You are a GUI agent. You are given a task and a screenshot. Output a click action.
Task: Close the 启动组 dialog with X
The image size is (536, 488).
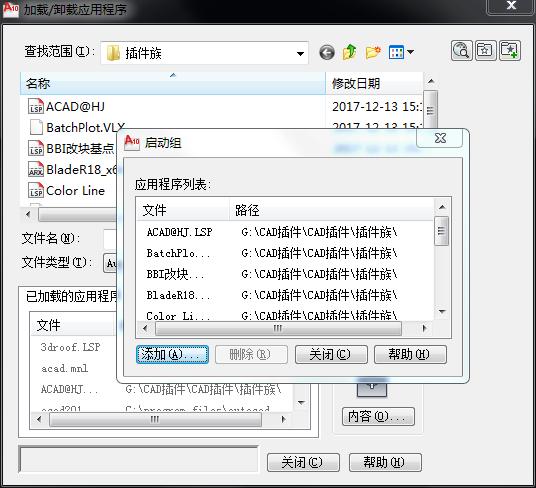click(440, 138)
